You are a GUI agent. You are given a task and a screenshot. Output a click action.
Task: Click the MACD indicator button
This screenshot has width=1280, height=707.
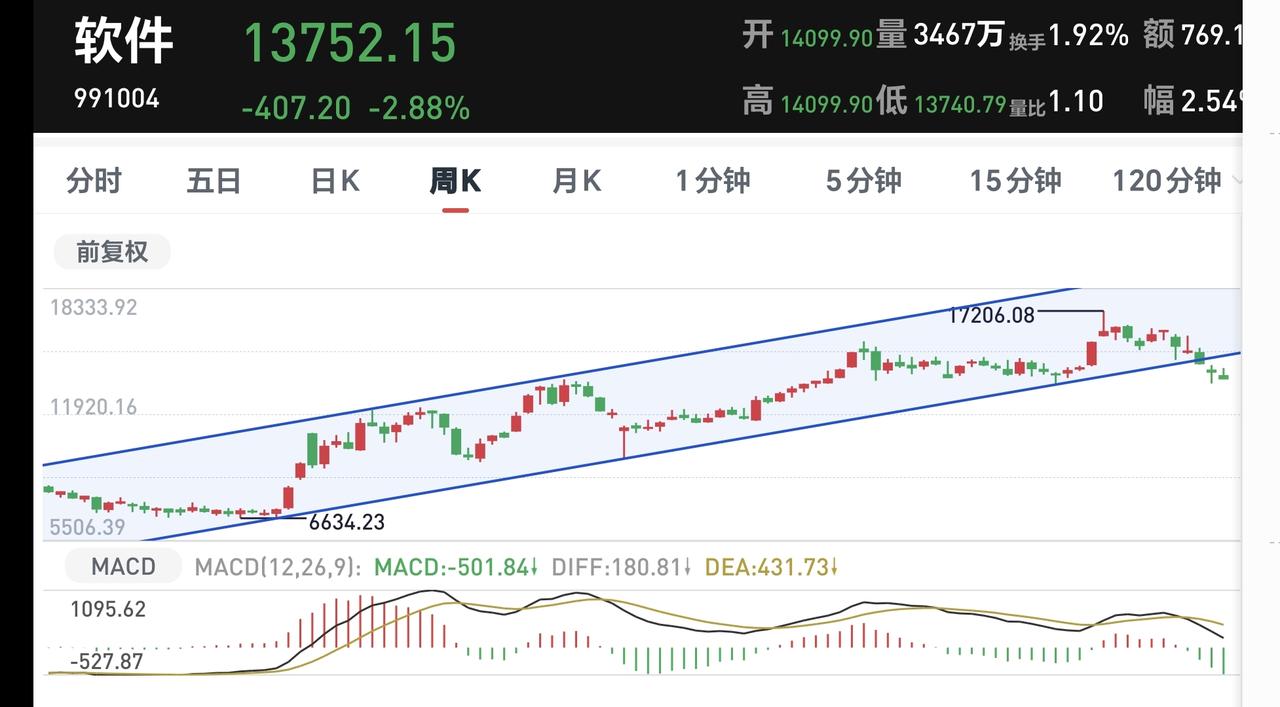click(124, 567)
